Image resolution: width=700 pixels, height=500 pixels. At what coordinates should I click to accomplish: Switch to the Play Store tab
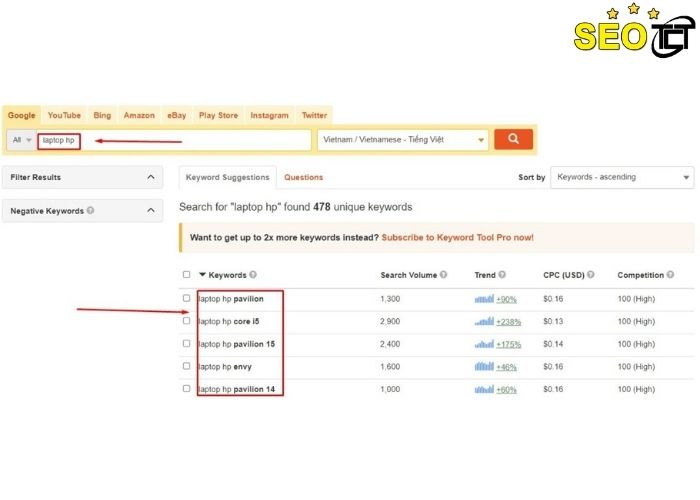[x=218, y=115]
